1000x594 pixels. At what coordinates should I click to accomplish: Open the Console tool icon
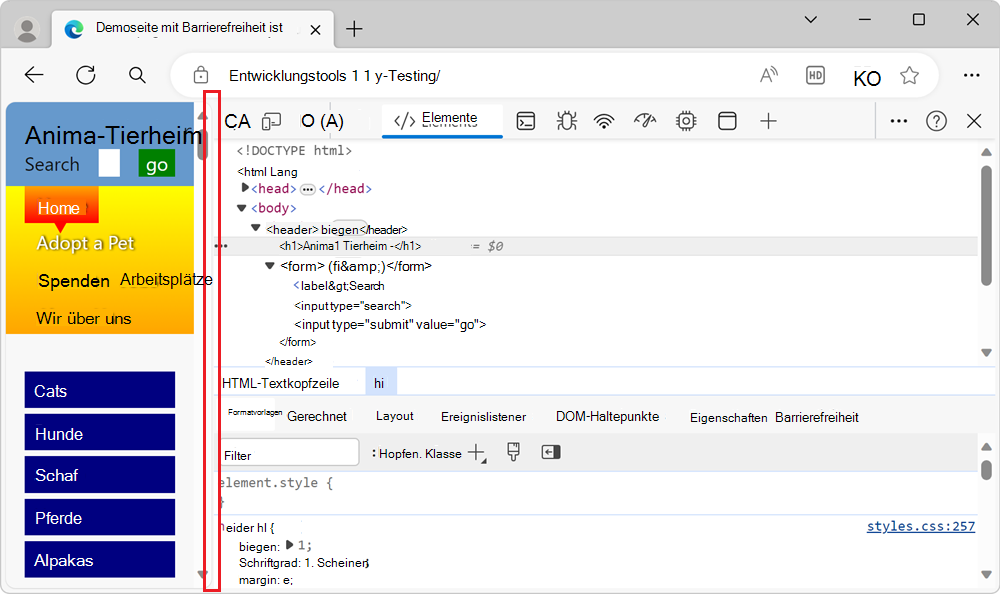click(526, 121)
